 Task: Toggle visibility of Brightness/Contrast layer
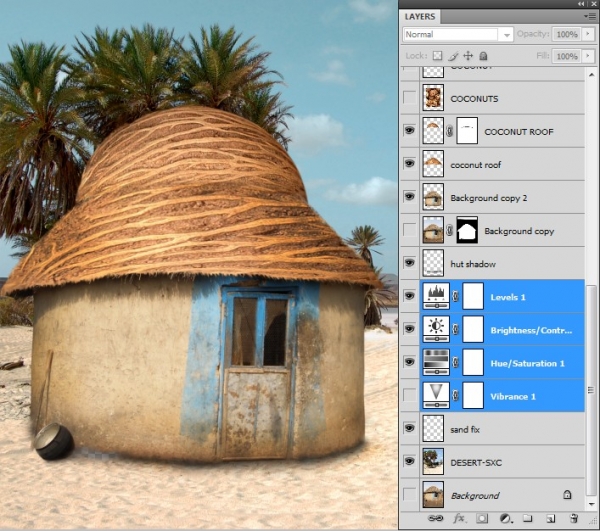click(409, 329)
